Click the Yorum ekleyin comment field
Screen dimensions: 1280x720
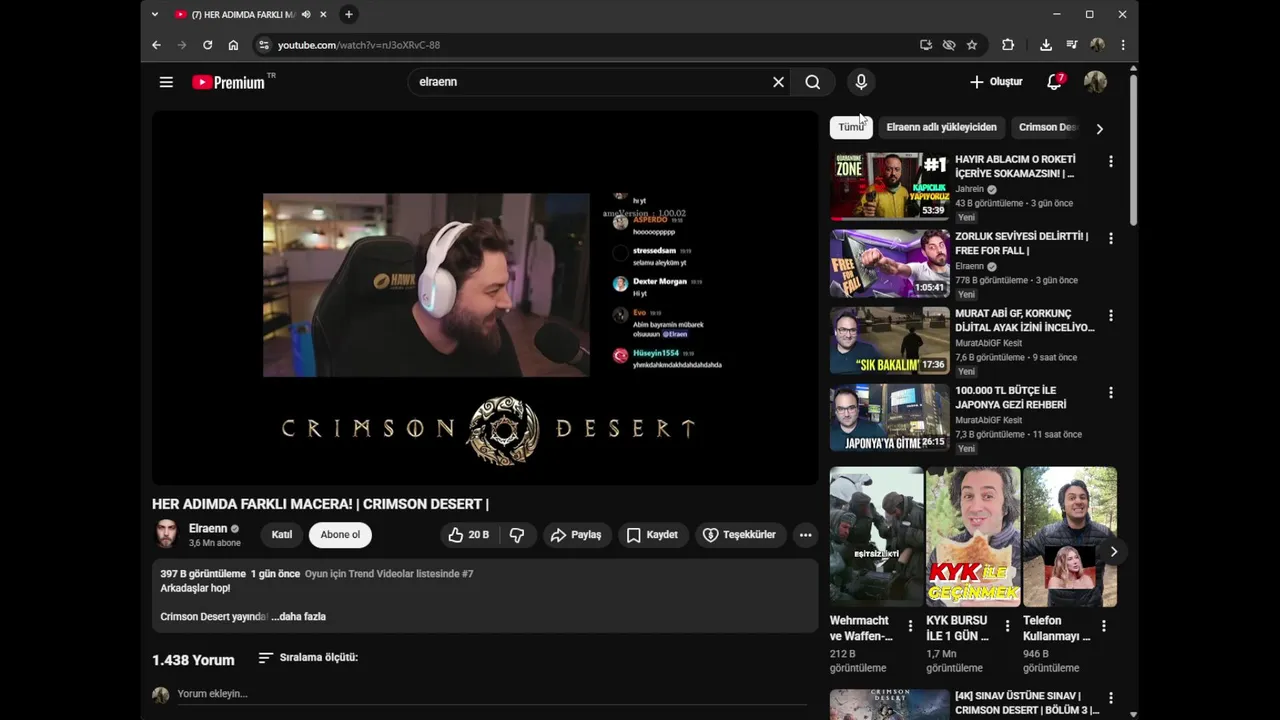[490, 694]
